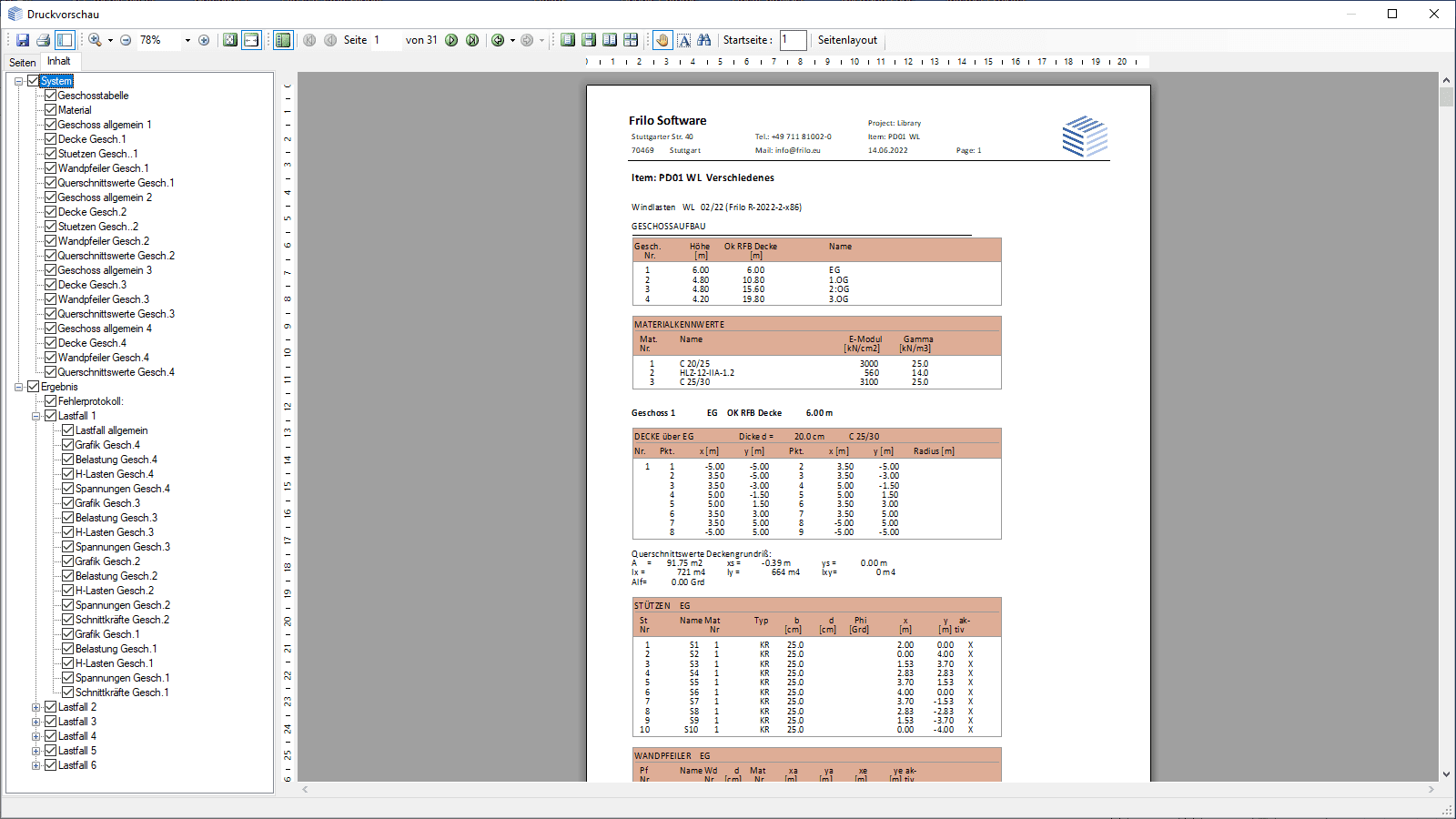Go to the first page icon
This screenshot has height=819, width=1456.
[309, 40]
